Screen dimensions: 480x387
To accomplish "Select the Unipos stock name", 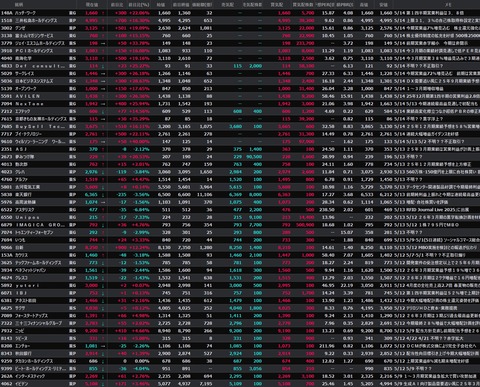I will tap(28, 217).
